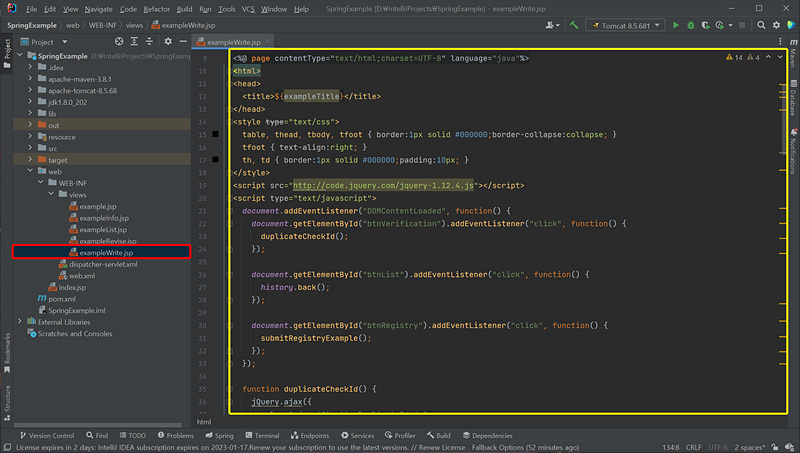Screen dimensions: 800x453
Task: Open JetBrains toolbox icon at top right
Action: coord(791,25)
